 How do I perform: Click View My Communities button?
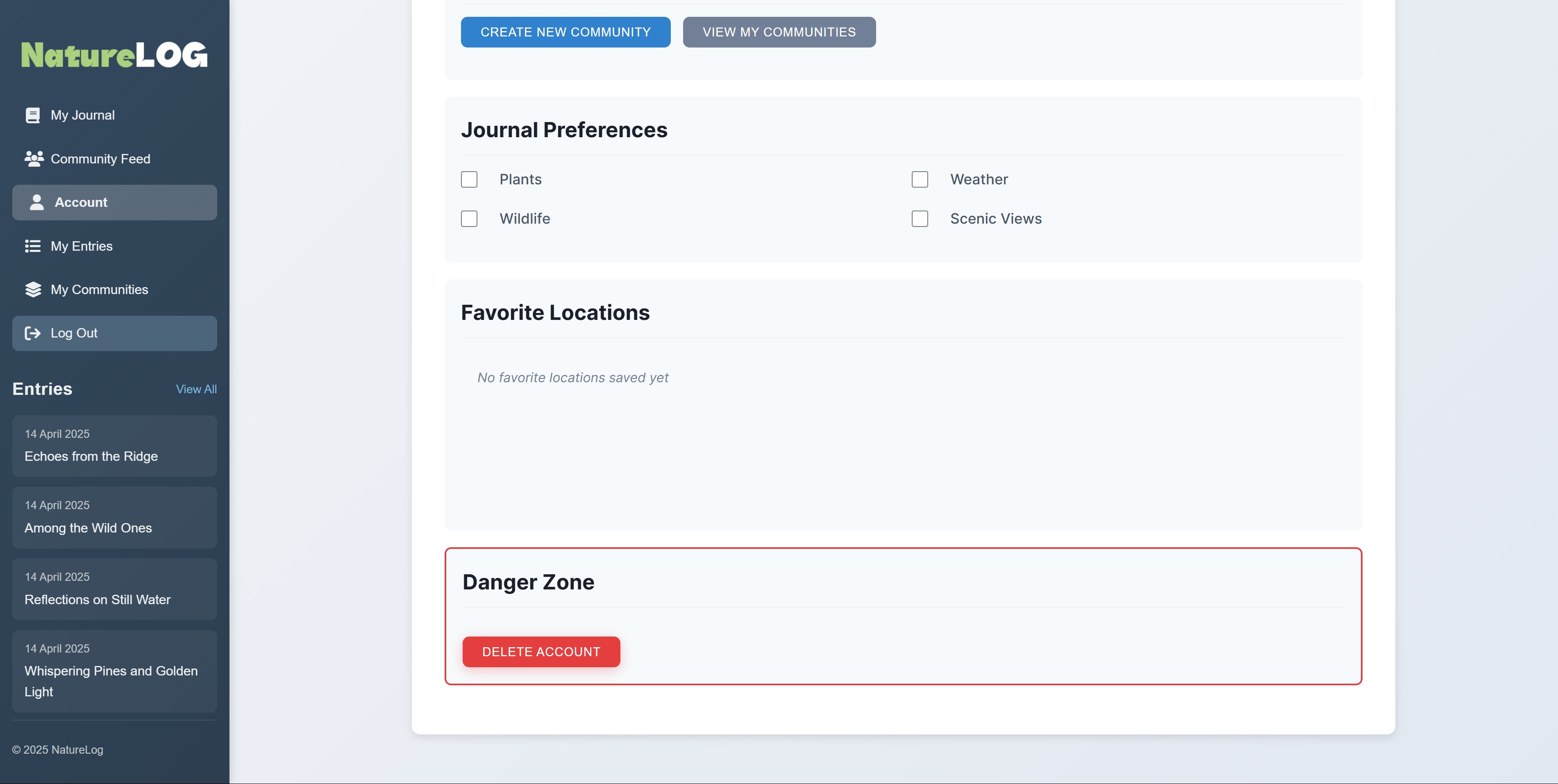pyautogui.click(x=779, y=32)
